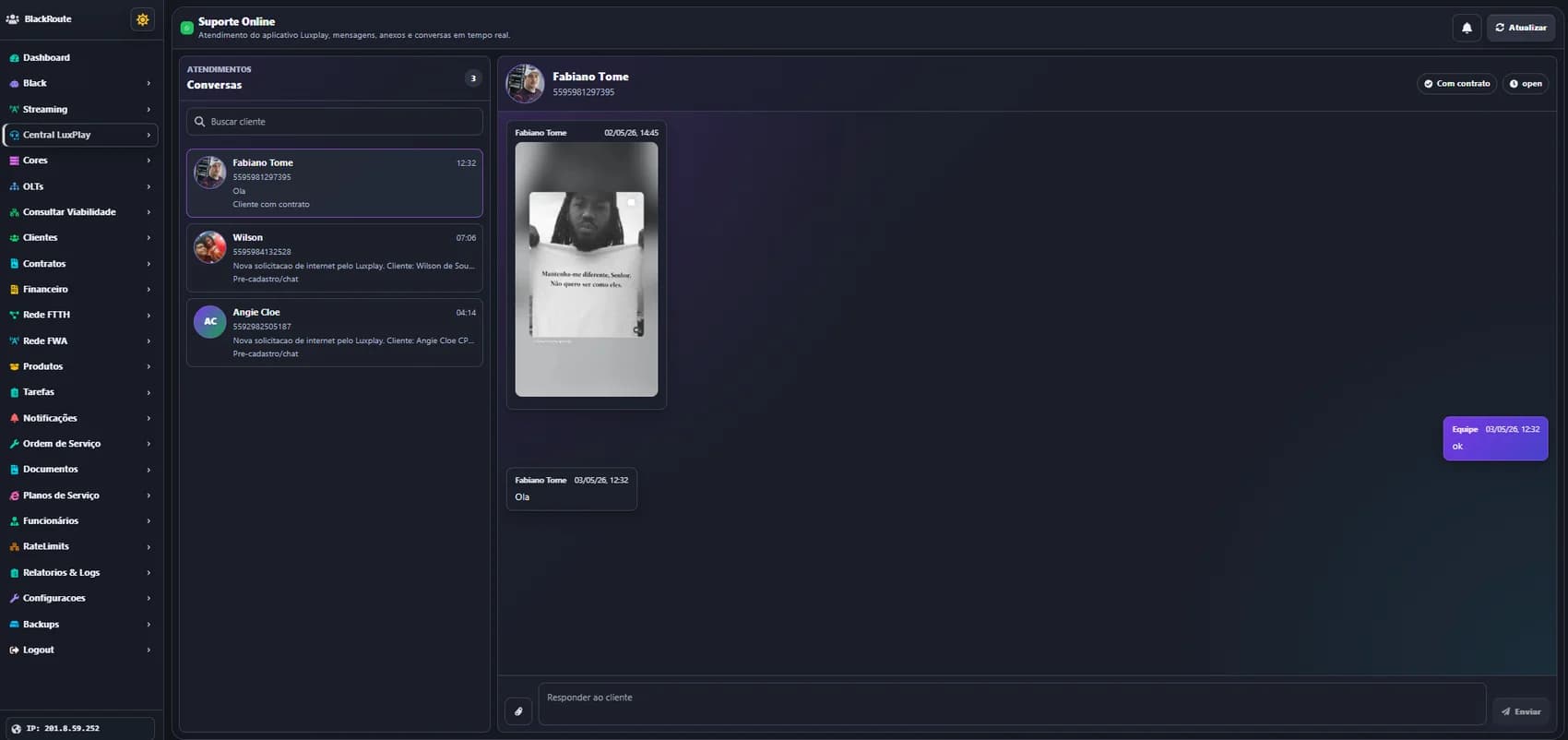Open the notifications bell in header

[1467, 28]
